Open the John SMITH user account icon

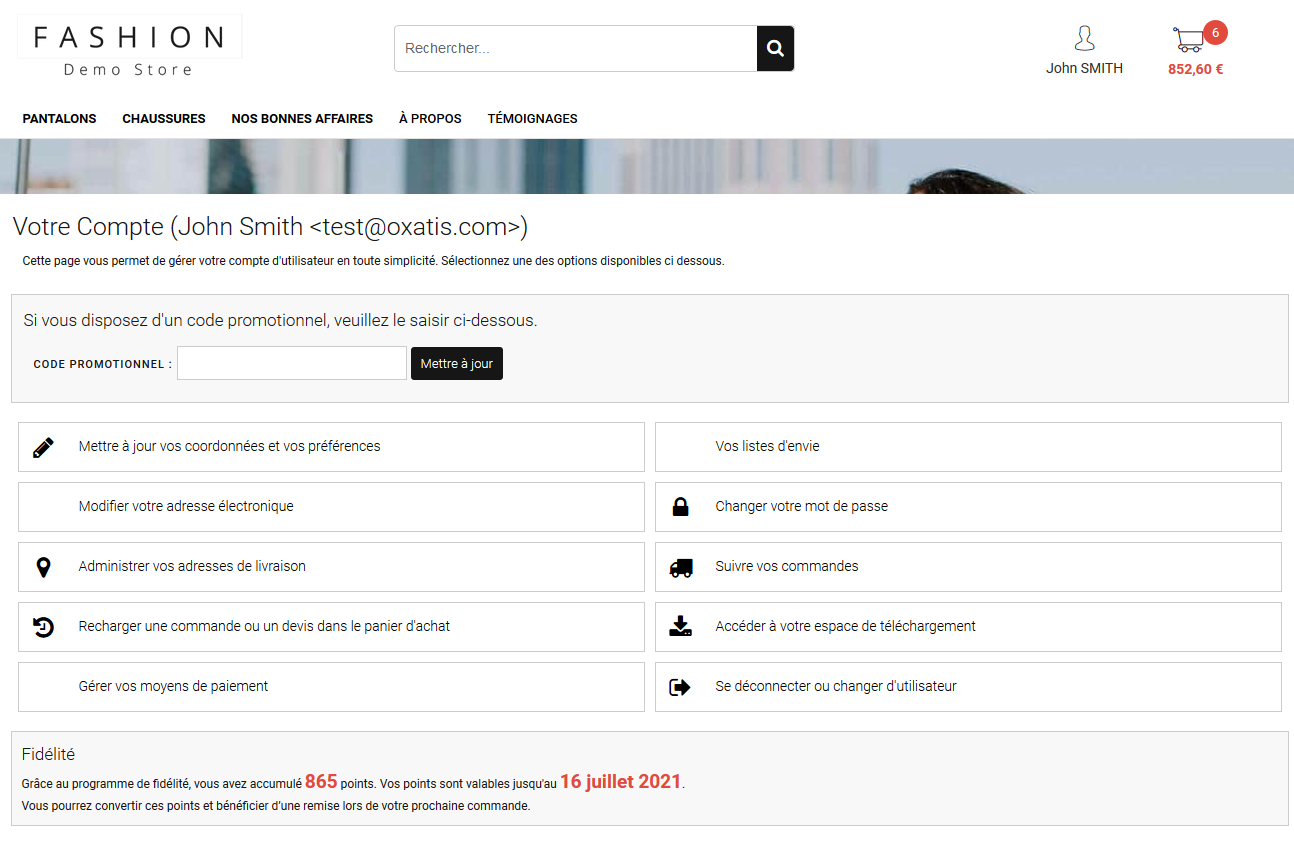[x=1084, y=39]
